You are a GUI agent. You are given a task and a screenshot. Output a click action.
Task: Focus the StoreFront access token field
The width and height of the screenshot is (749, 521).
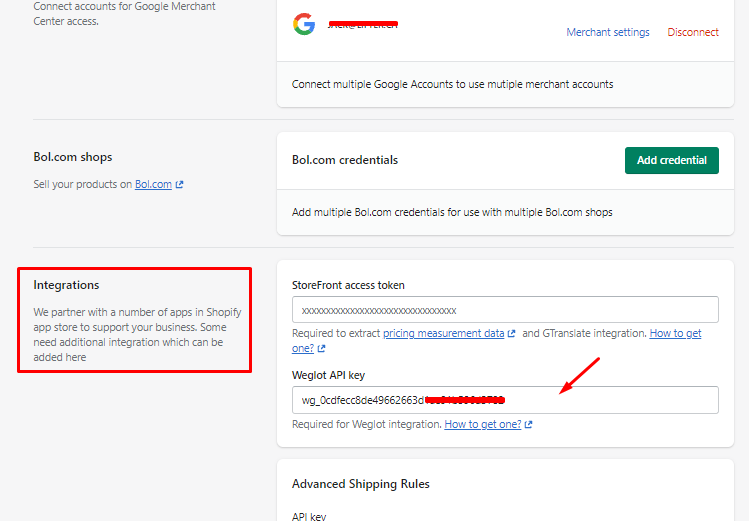pos(505,309)
